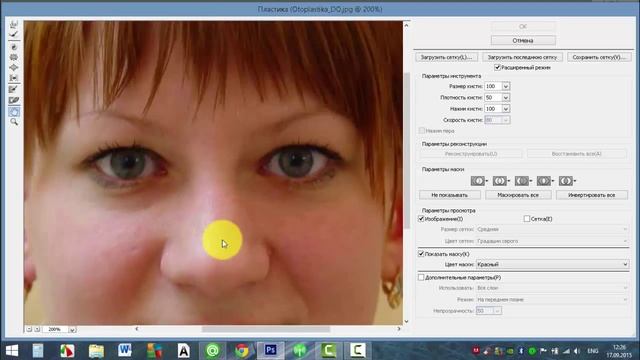This screenshot has height=360, width=640.
Task: Select the Thaw Mask tool
Action: [x=14, y=100]
